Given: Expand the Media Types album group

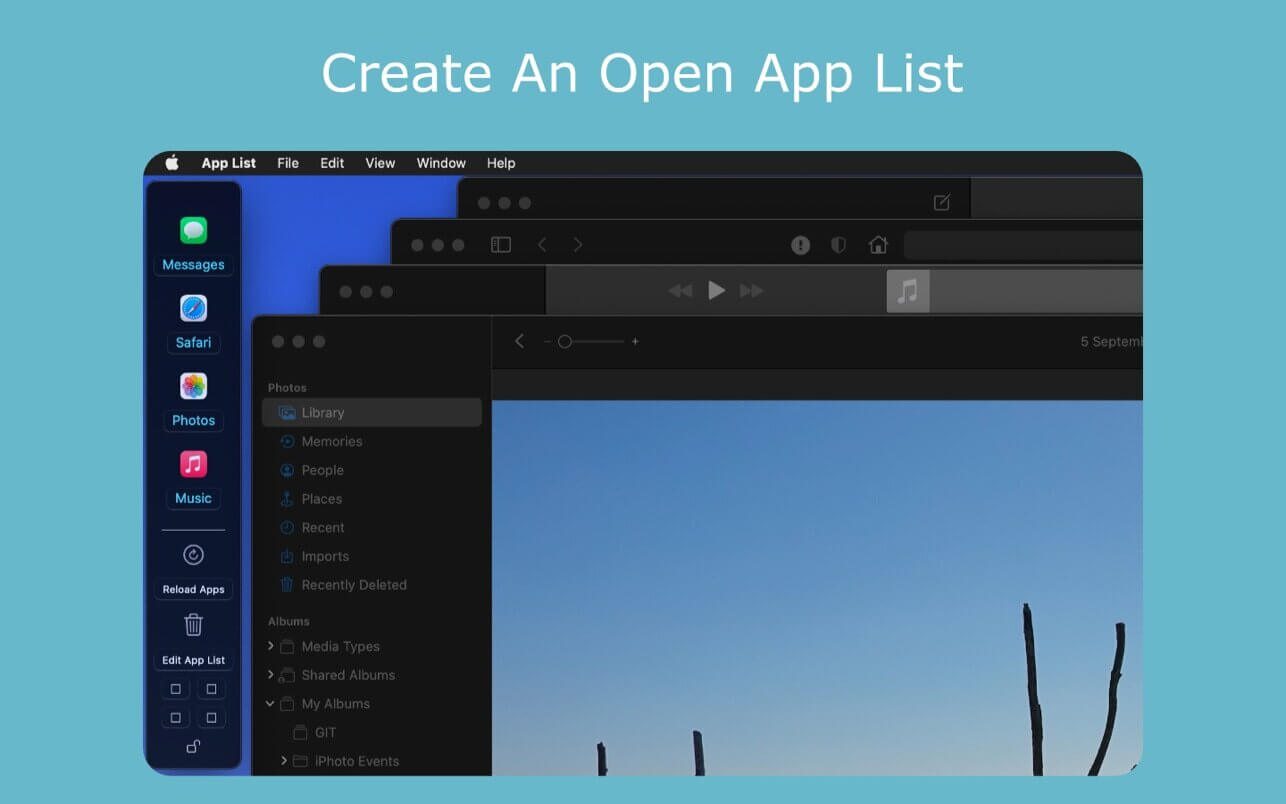Looking at the screenshot, I should pos(271,646).
